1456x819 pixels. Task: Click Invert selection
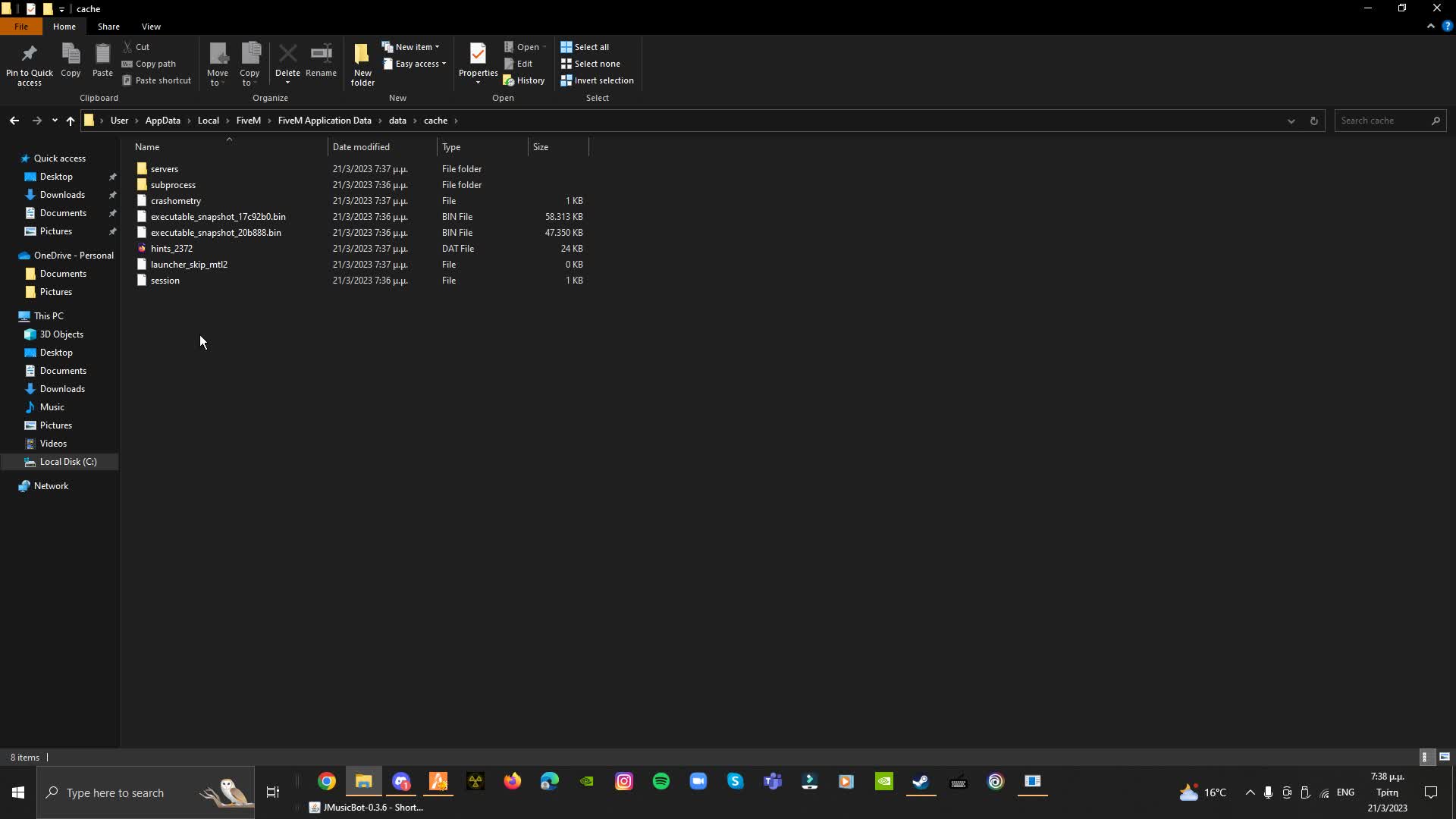597,80
